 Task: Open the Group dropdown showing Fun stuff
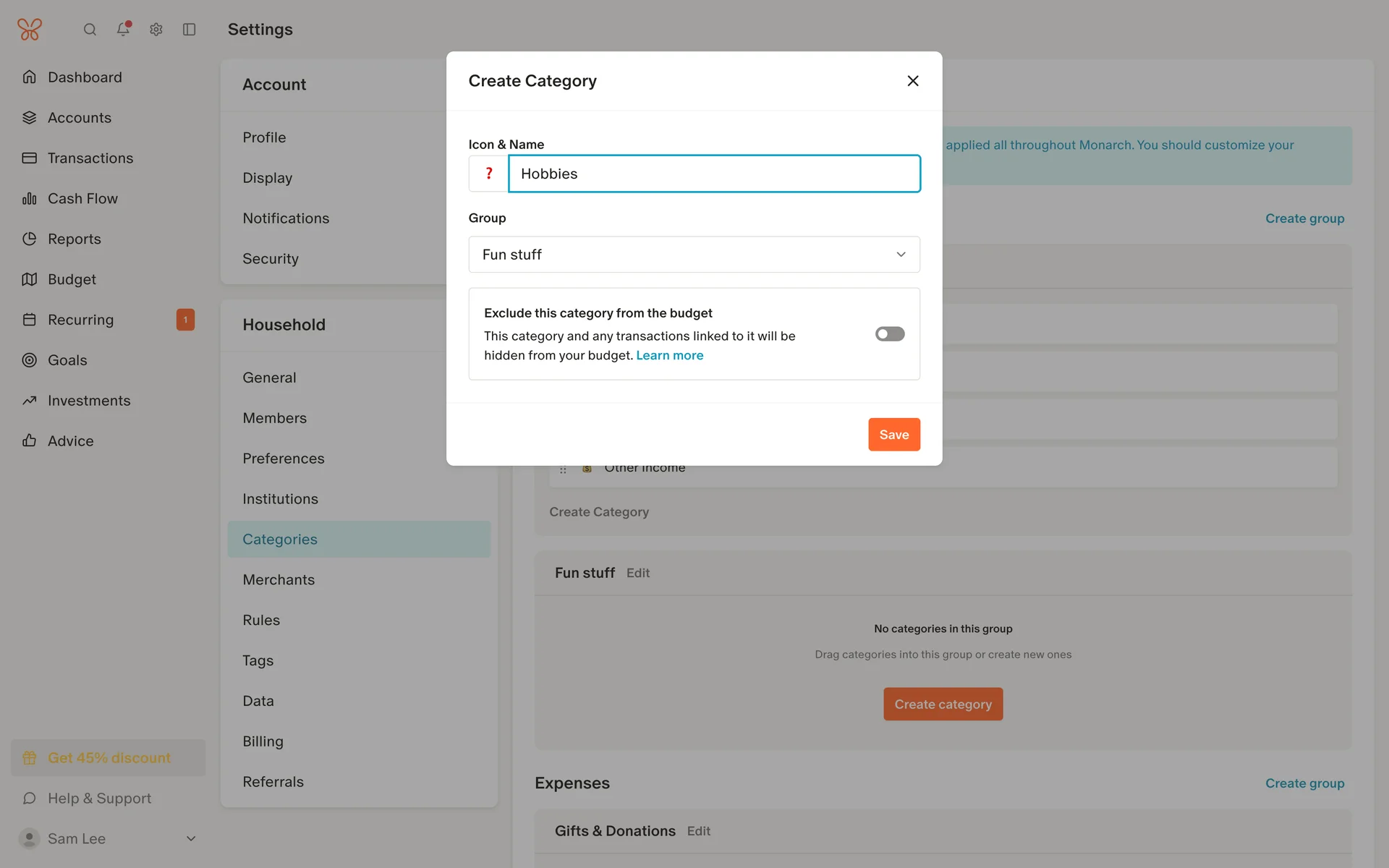[694, 255]
